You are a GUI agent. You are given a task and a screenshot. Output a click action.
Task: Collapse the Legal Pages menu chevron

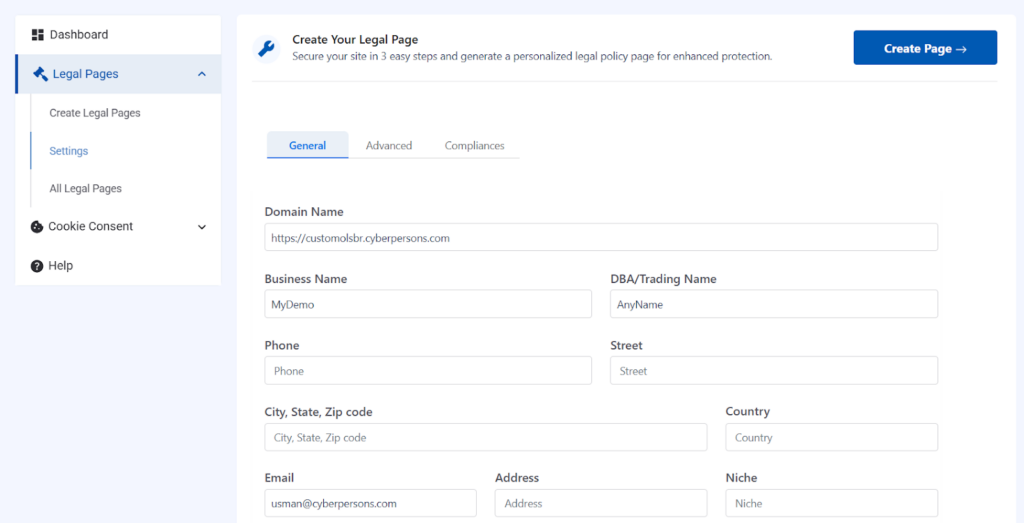pos(202,74)
